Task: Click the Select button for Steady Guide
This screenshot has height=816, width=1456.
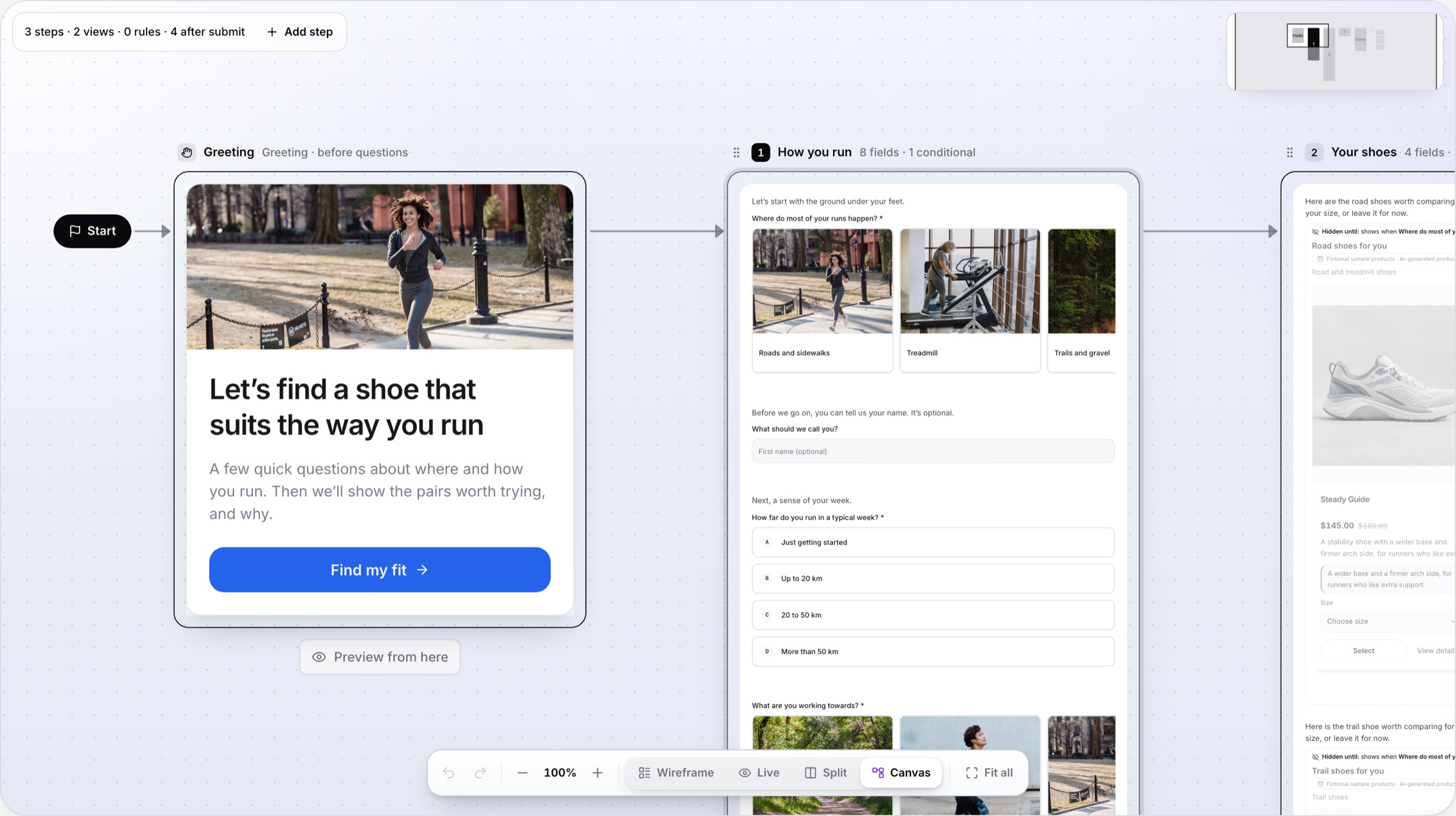Action: tap(1363, 650)
